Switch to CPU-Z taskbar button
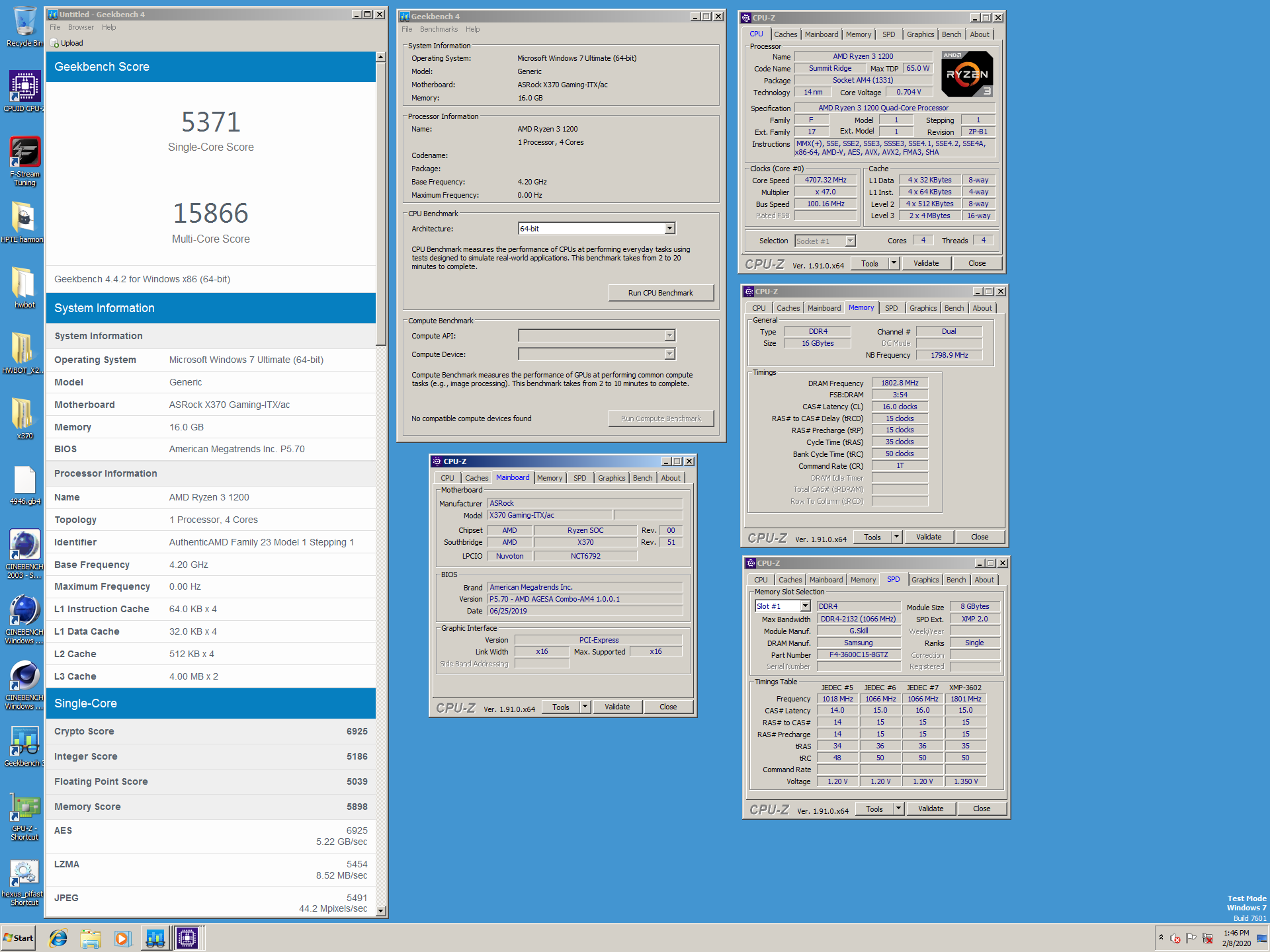The width and height of the screenshot is (1270, 952). pyautogui.click(x=187, y=938)
